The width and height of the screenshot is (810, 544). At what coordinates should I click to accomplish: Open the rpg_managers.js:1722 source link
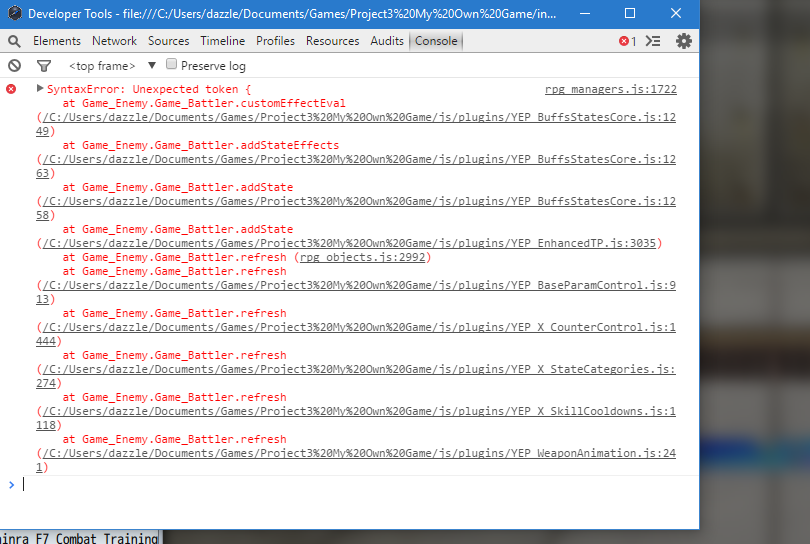(x=611, y=89)
